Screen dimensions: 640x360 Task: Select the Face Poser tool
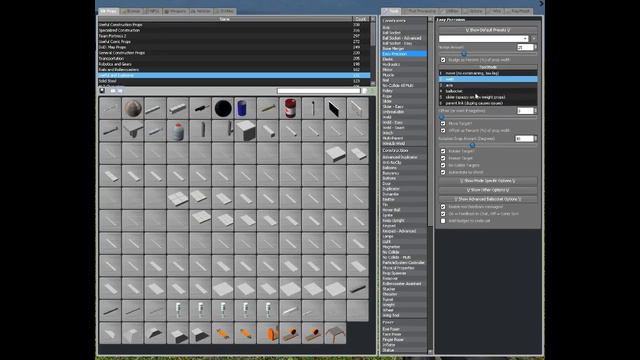click(404, 334)
